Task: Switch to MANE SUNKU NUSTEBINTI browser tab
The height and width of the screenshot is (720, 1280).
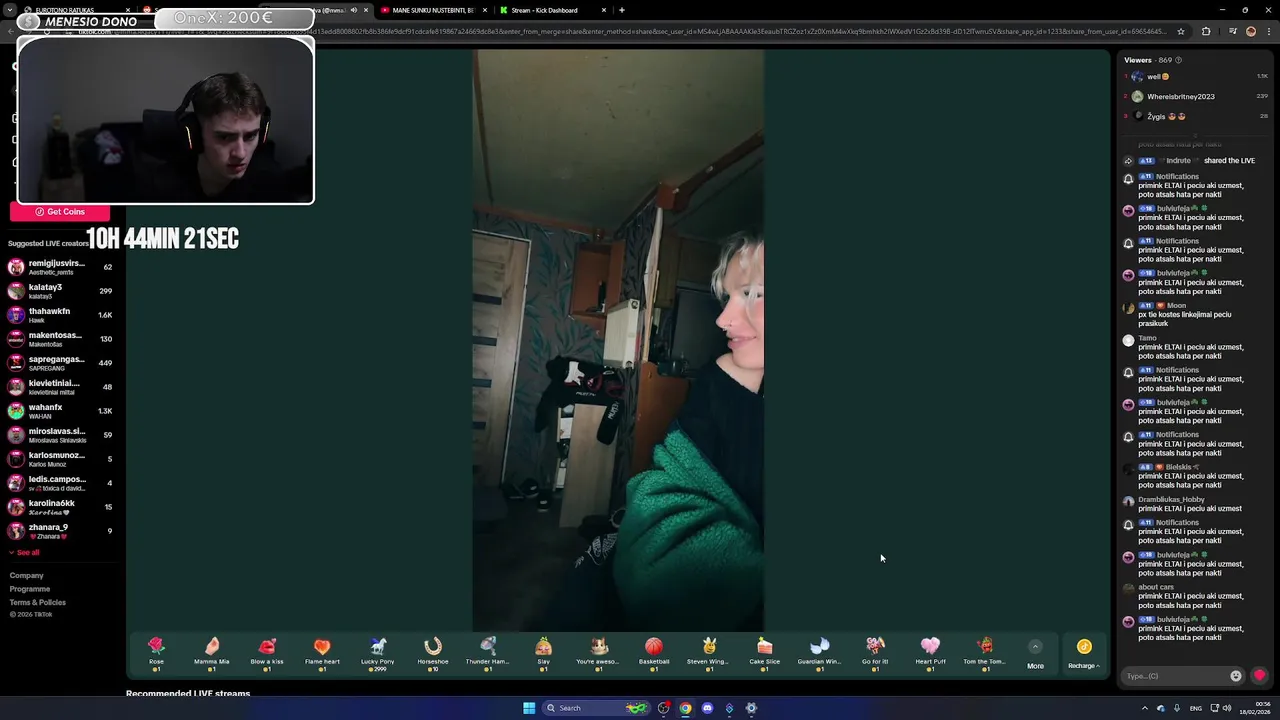Action: coord(432,10)
